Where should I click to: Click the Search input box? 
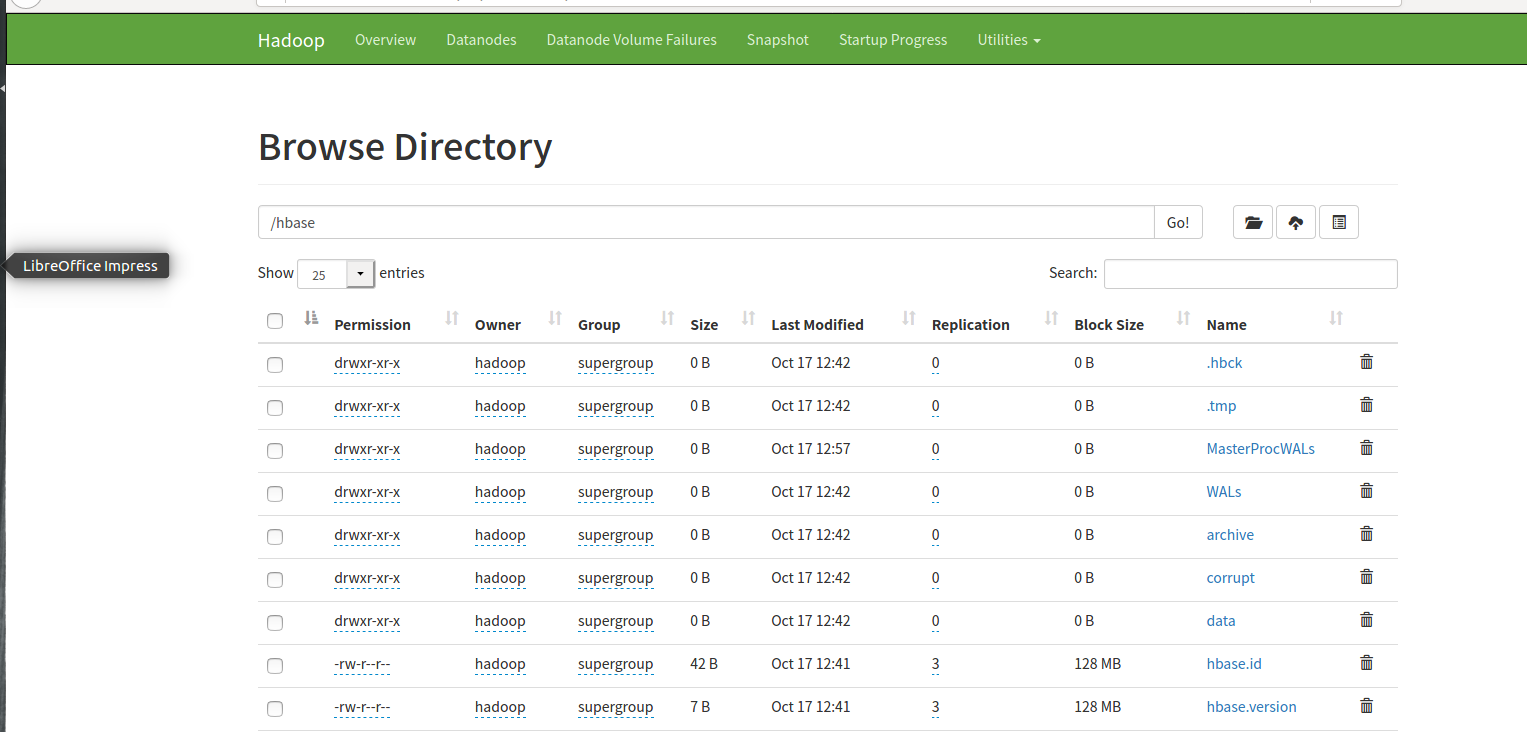(1250, 274)
